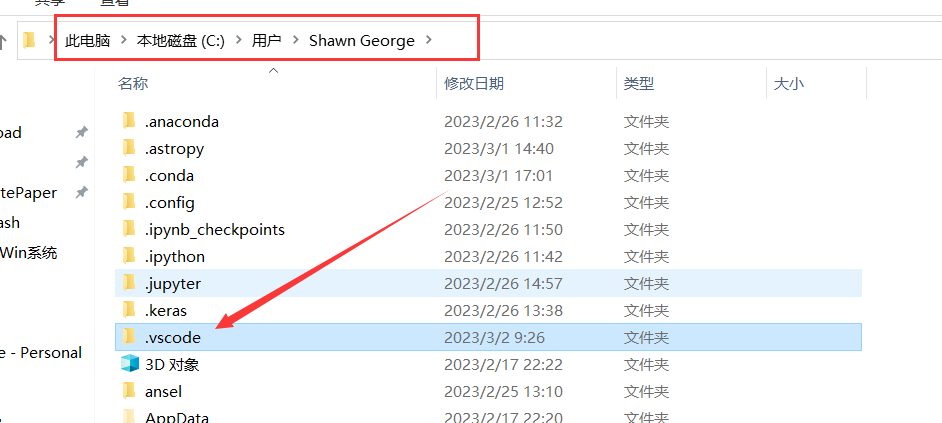Viewport: 942px width, 423px height.
Task: Click the date 2023/3/1 14:40
Action: 499,148
